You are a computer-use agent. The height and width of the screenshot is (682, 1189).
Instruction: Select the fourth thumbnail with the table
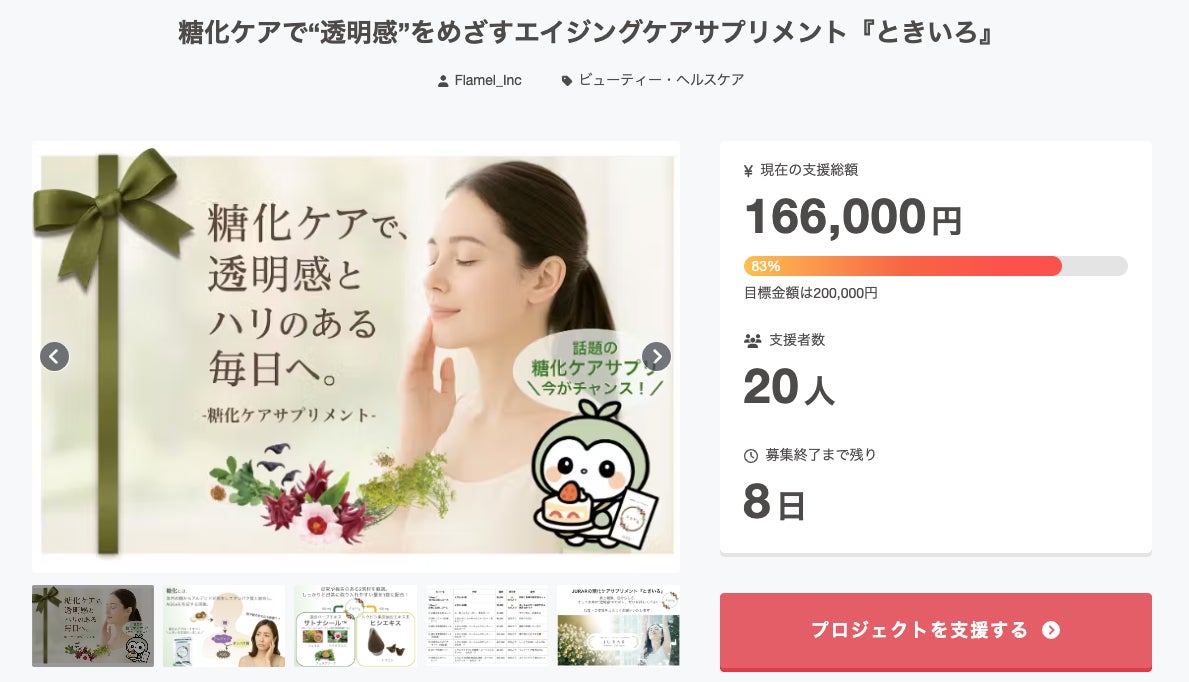(x=487, y=626)
